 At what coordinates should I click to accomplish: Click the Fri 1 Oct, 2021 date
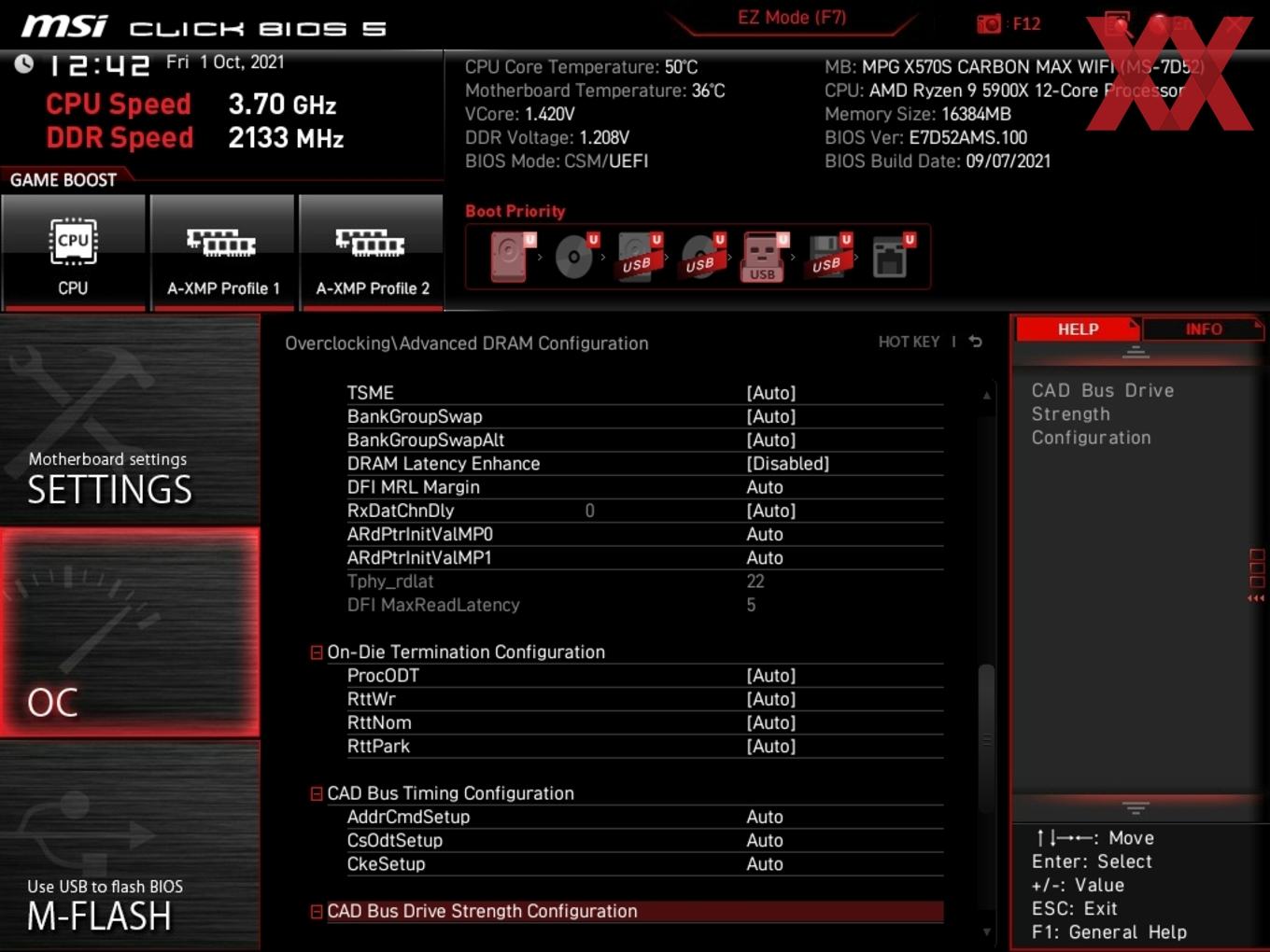tap(225, 62)
